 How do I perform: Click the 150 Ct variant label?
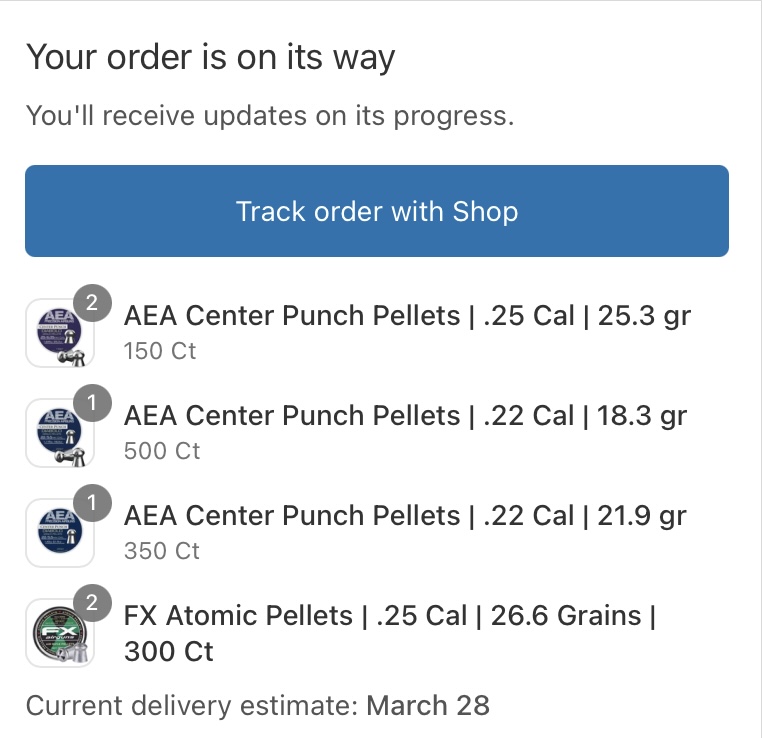coord(160,351)
